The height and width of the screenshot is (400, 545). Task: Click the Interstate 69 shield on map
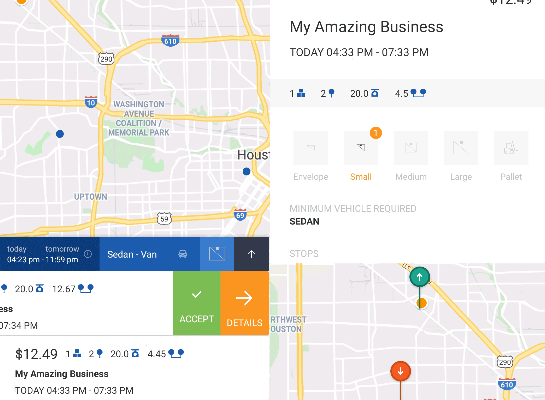240,214
